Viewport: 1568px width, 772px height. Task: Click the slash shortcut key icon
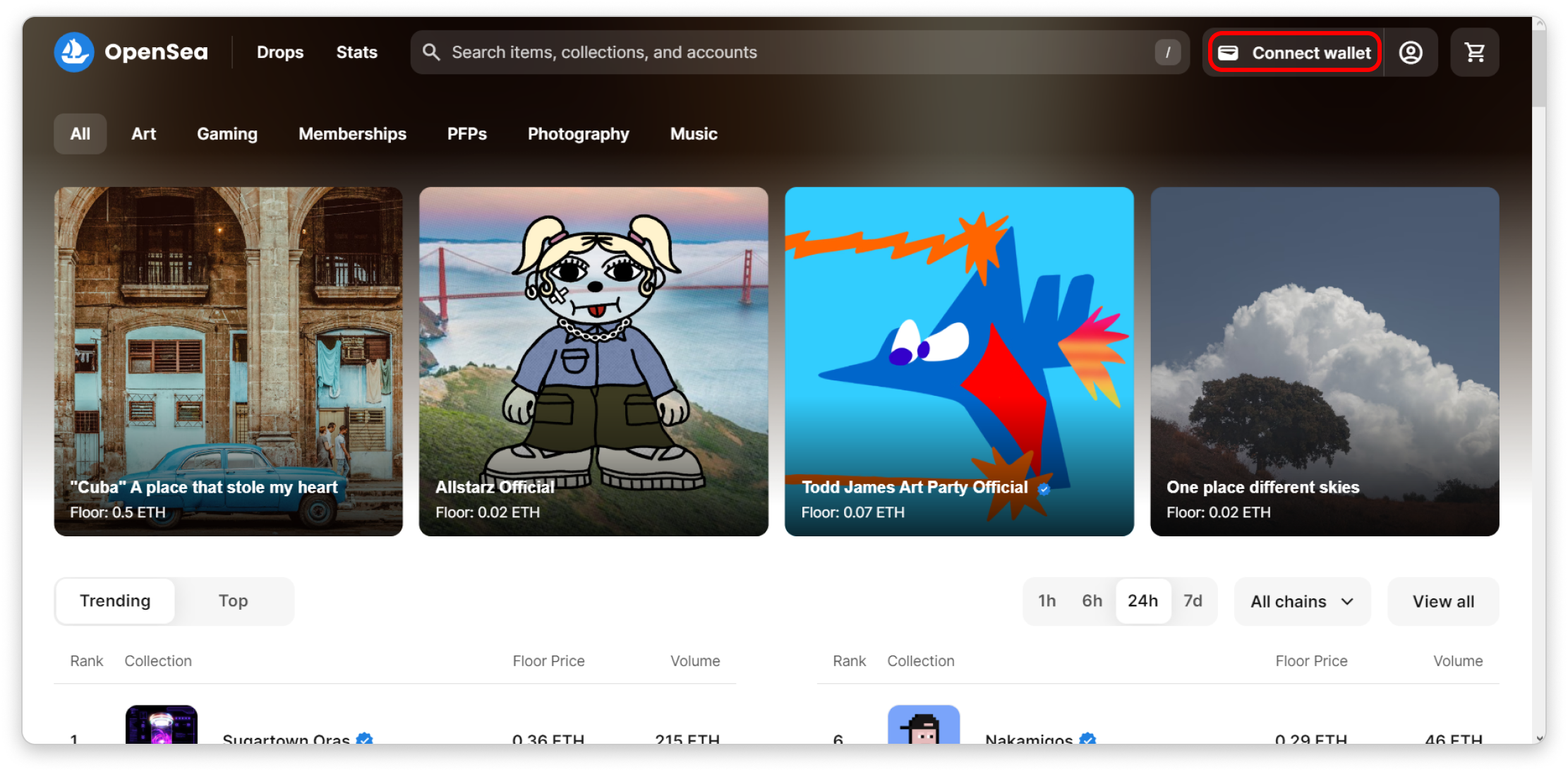1168,52
